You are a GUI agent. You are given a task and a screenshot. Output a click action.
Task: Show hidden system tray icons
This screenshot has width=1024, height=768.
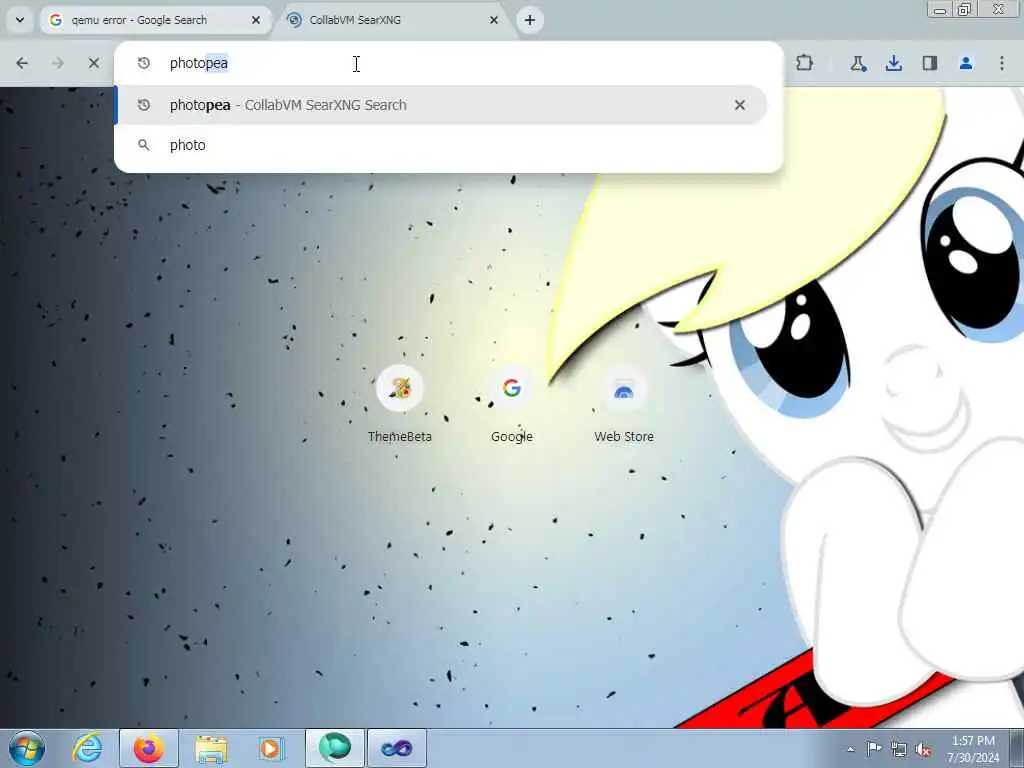850,750
